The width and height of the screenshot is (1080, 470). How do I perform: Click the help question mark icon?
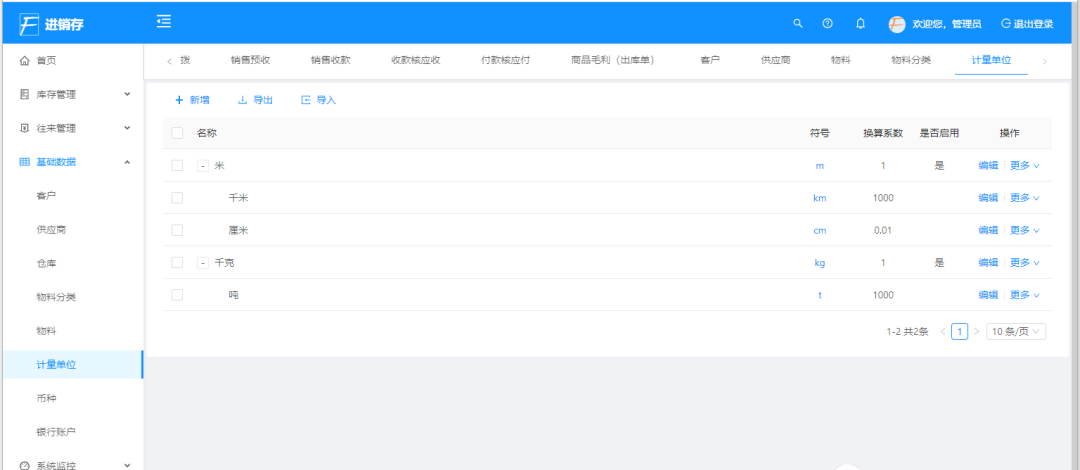pos(828,23)
